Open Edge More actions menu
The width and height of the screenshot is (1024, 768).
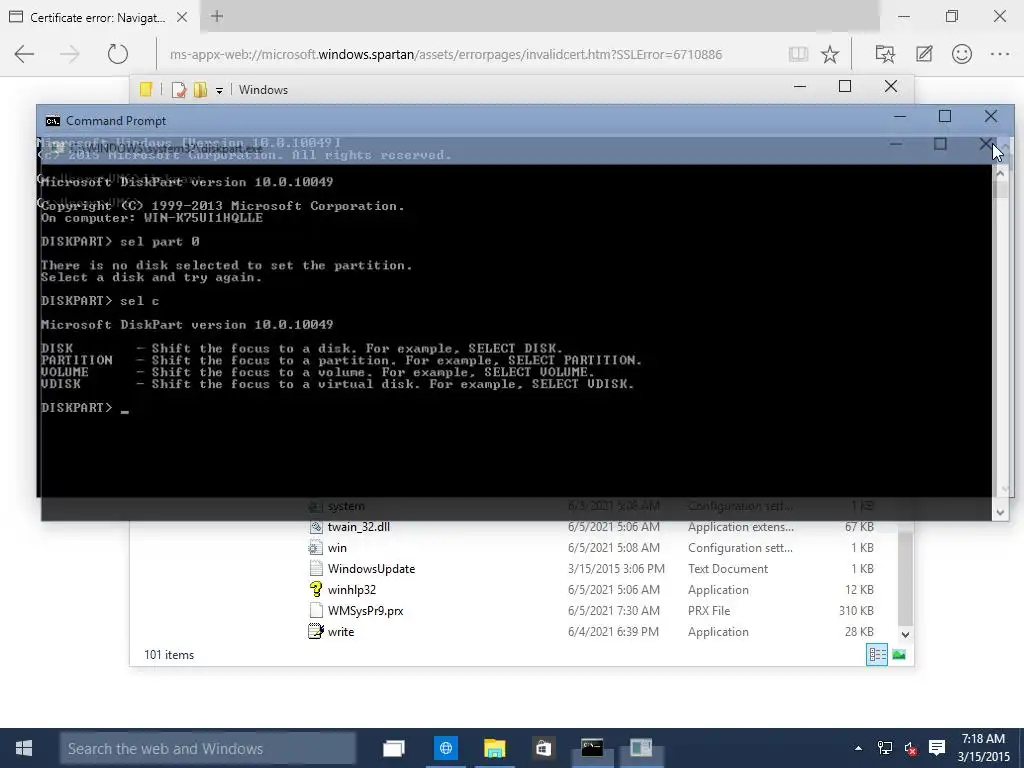[x=1000, y=54]
